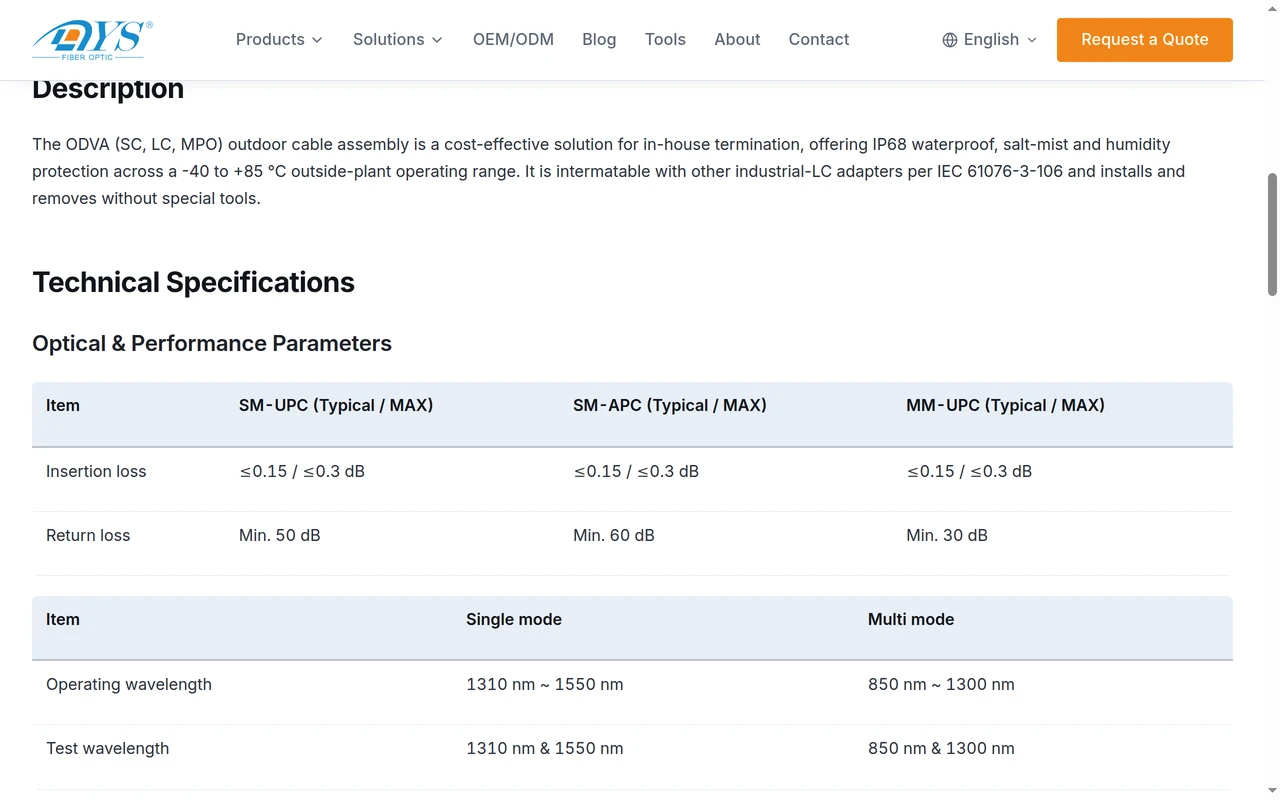The height and width of the screenshot is (800, 1280).
Task: Go to the Blog page
Action: click(599, 39)
